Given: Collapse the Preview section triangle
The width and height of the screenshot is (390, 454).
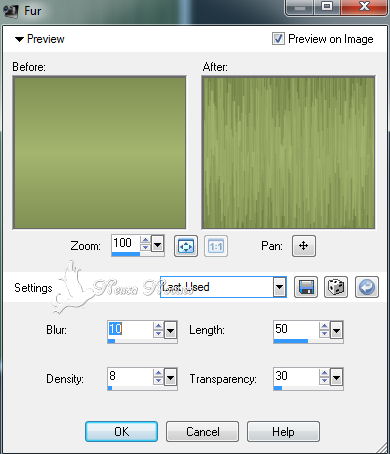Looking at the screenshot, I should tap(19, 39).
